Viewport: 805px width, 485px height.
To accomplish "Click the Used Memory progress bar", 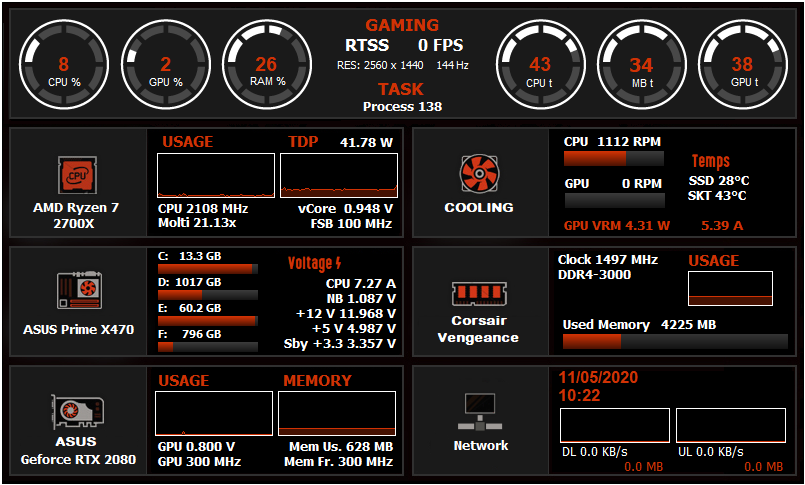I will pos(675,342).
